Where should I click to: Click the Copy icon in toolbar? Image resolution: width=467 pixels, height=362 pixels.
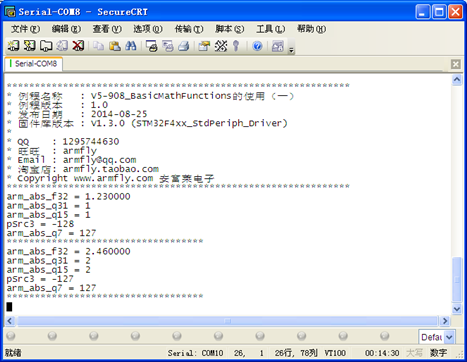point(98,46)
